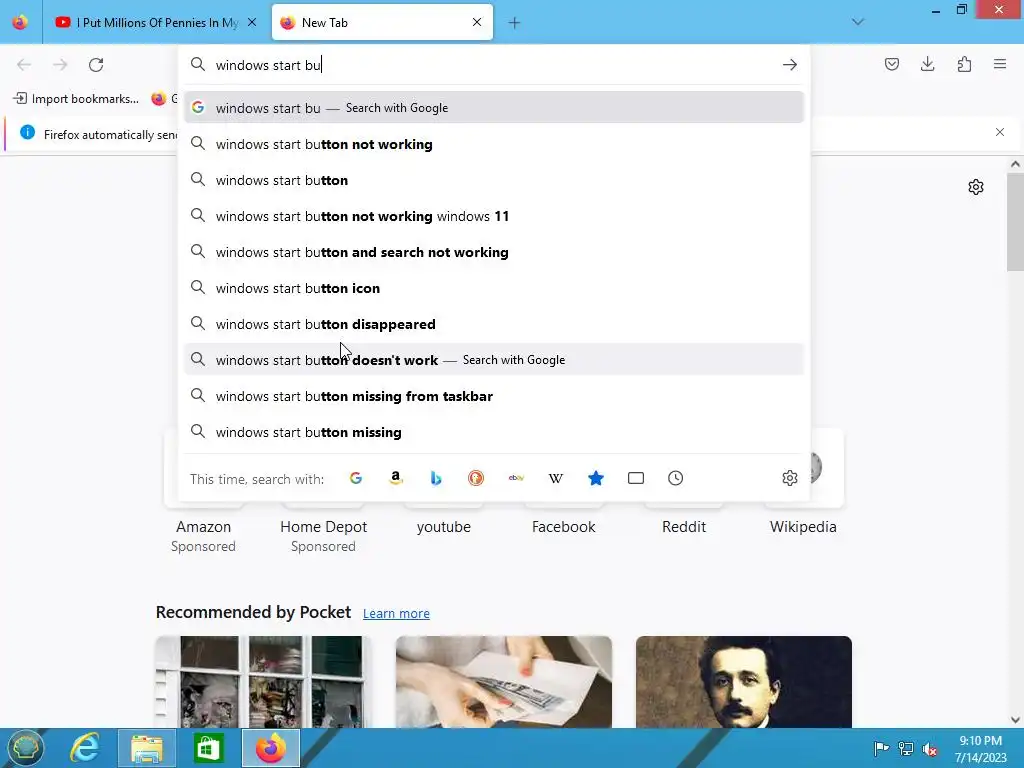Go forward with the forward arrow

[60, 65]
